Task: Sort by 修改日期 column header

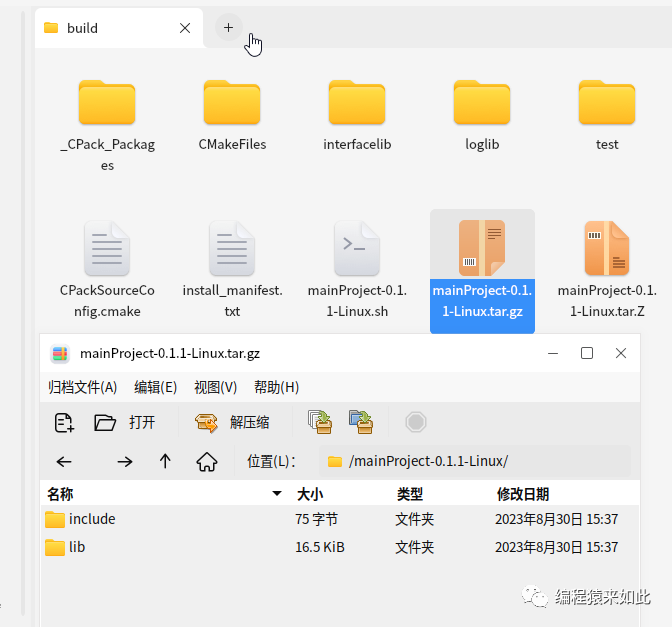Action: pyautogui.click(x=523, y=494)
